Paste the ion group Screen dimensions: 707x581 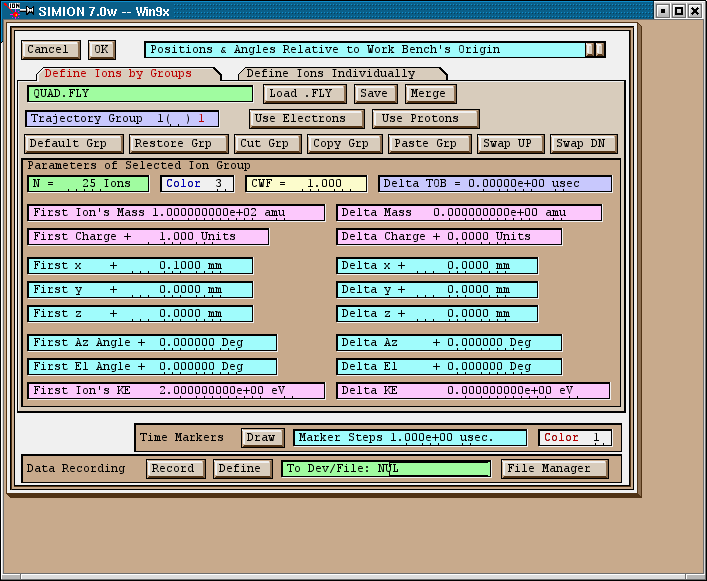click(x=430, y=144)
